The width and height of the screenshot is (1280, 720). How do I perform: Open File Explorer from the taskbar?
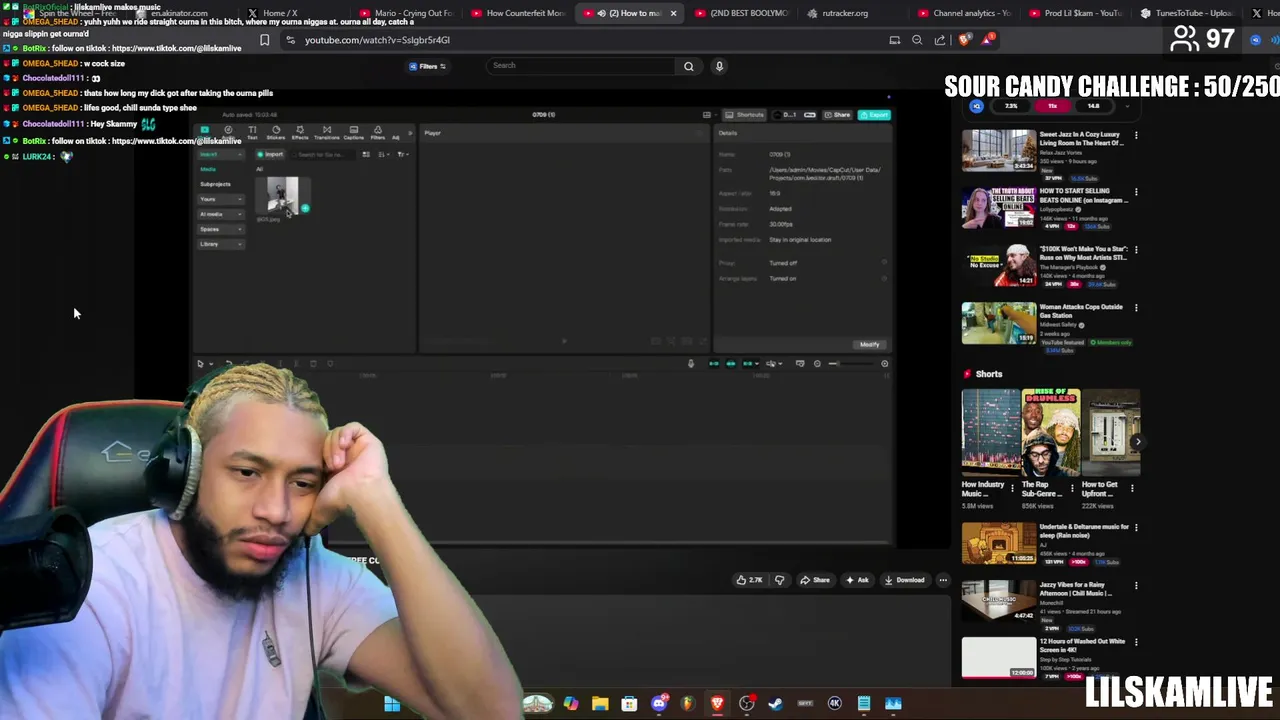click(600, 704)
